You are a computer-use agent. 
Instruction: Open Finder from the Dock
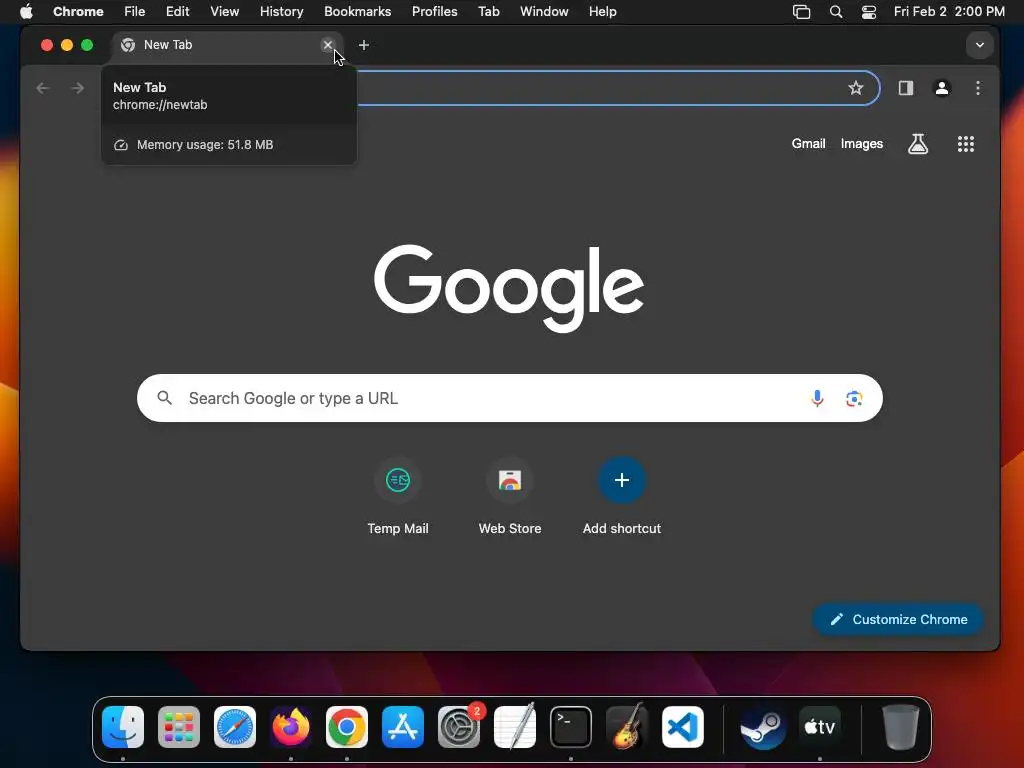[123, 727]
